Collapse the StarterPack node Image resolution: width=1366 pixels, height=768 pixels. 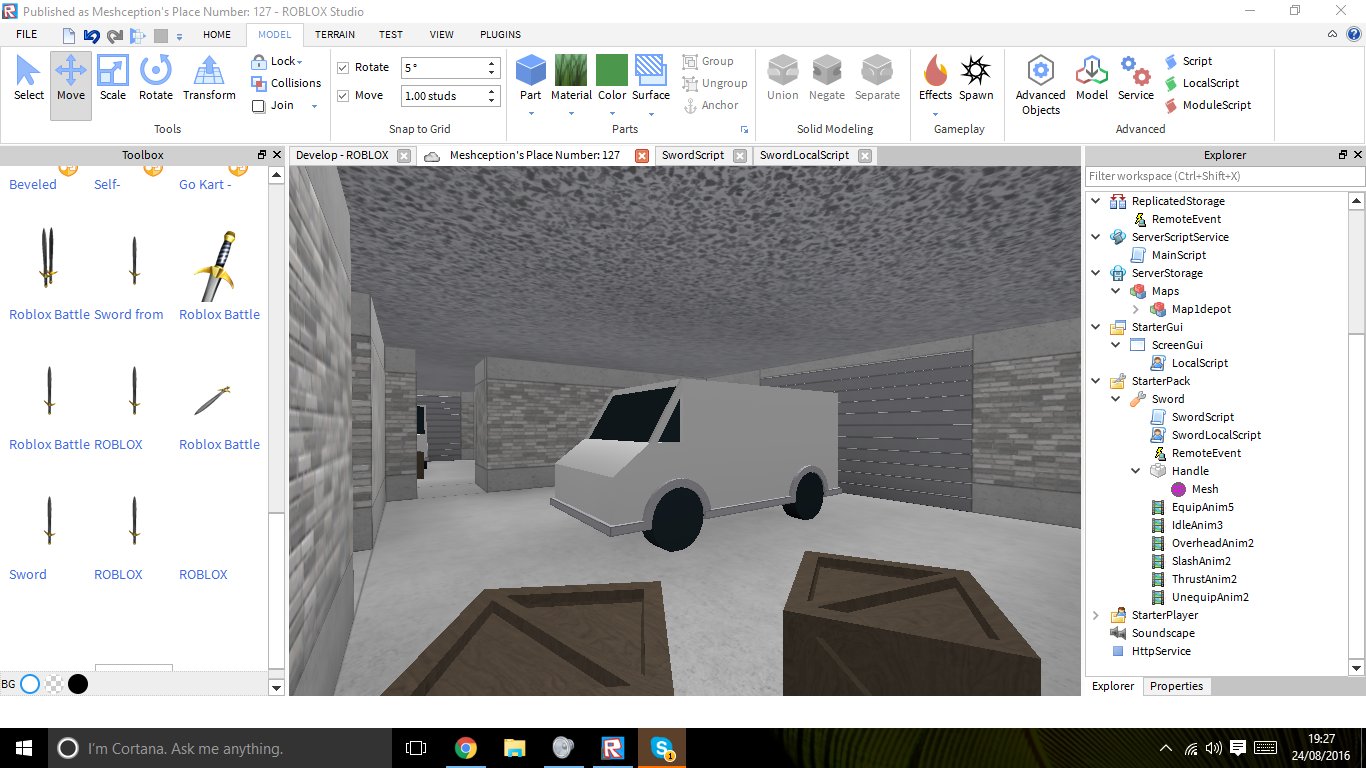click(x=1095, y=381)
